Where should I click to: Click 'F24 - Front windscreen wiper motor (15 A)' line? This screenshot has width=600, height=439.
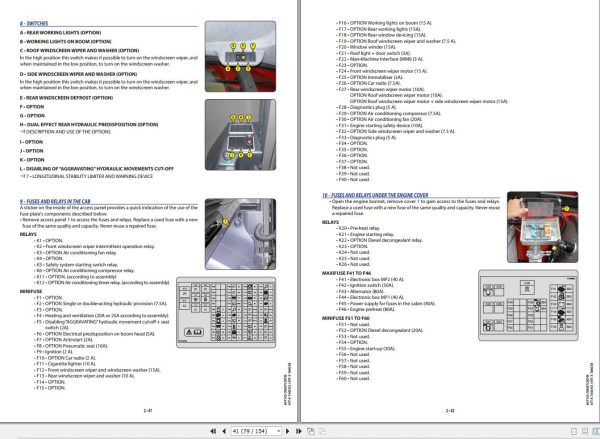382,71
